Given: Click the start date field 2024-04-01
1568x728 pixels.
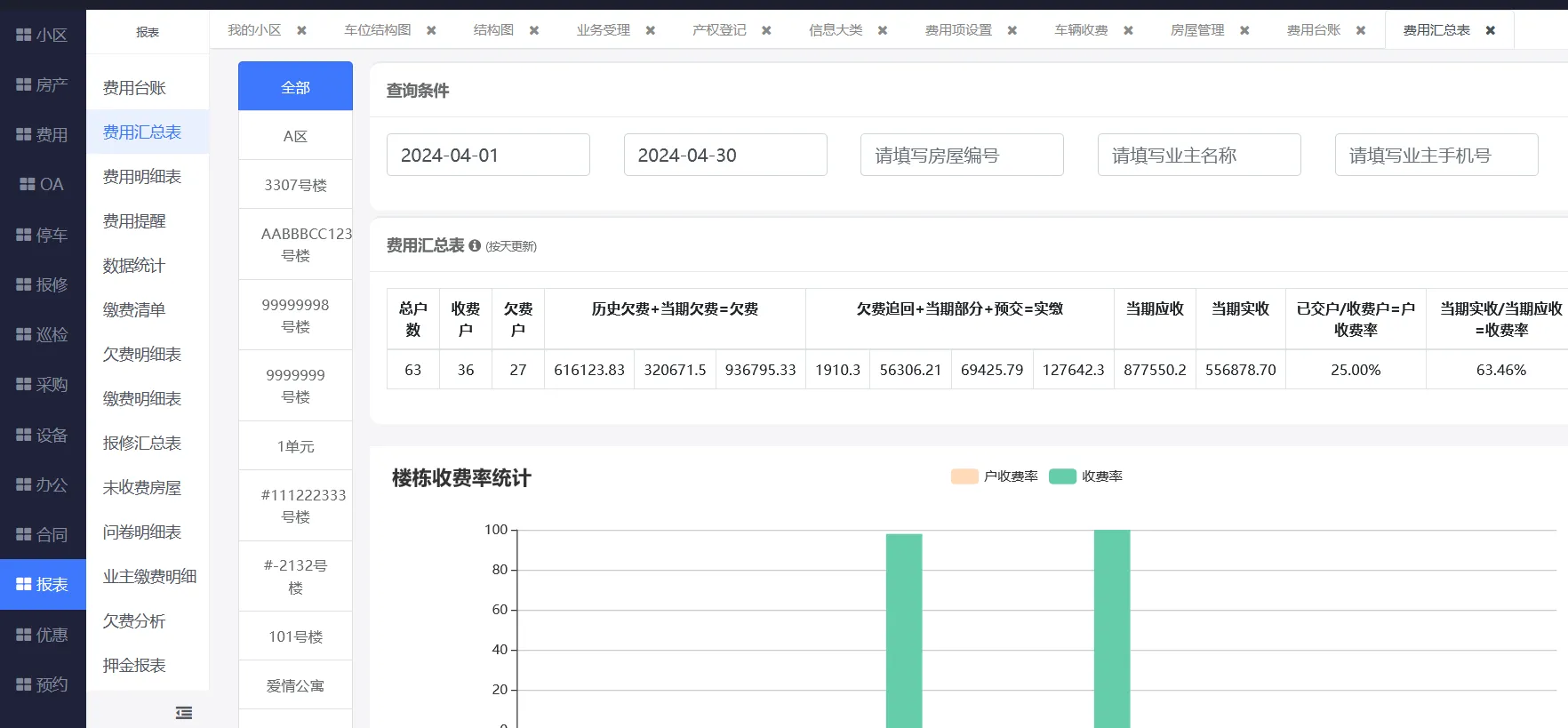Looking at the screenshot, I should click(488, 155).
